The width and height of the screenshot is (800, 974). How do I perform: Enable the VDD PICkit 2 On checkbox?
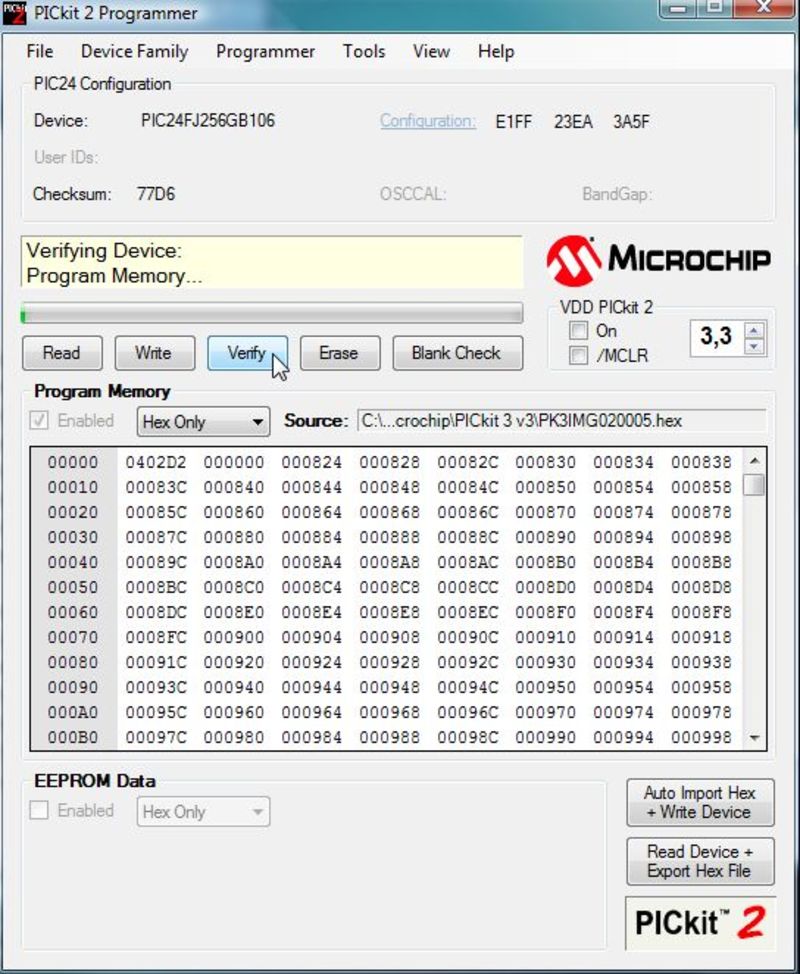[578, 331]
